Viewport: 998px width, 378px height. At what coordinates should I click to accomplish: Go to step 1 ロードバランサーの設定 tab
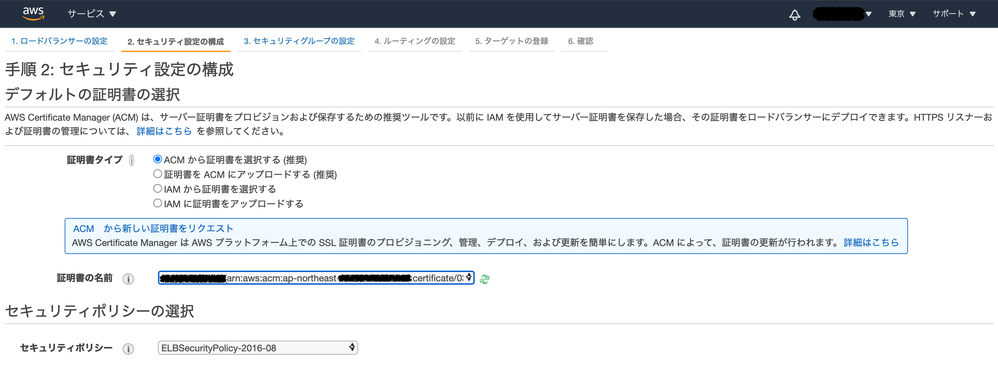59,41
